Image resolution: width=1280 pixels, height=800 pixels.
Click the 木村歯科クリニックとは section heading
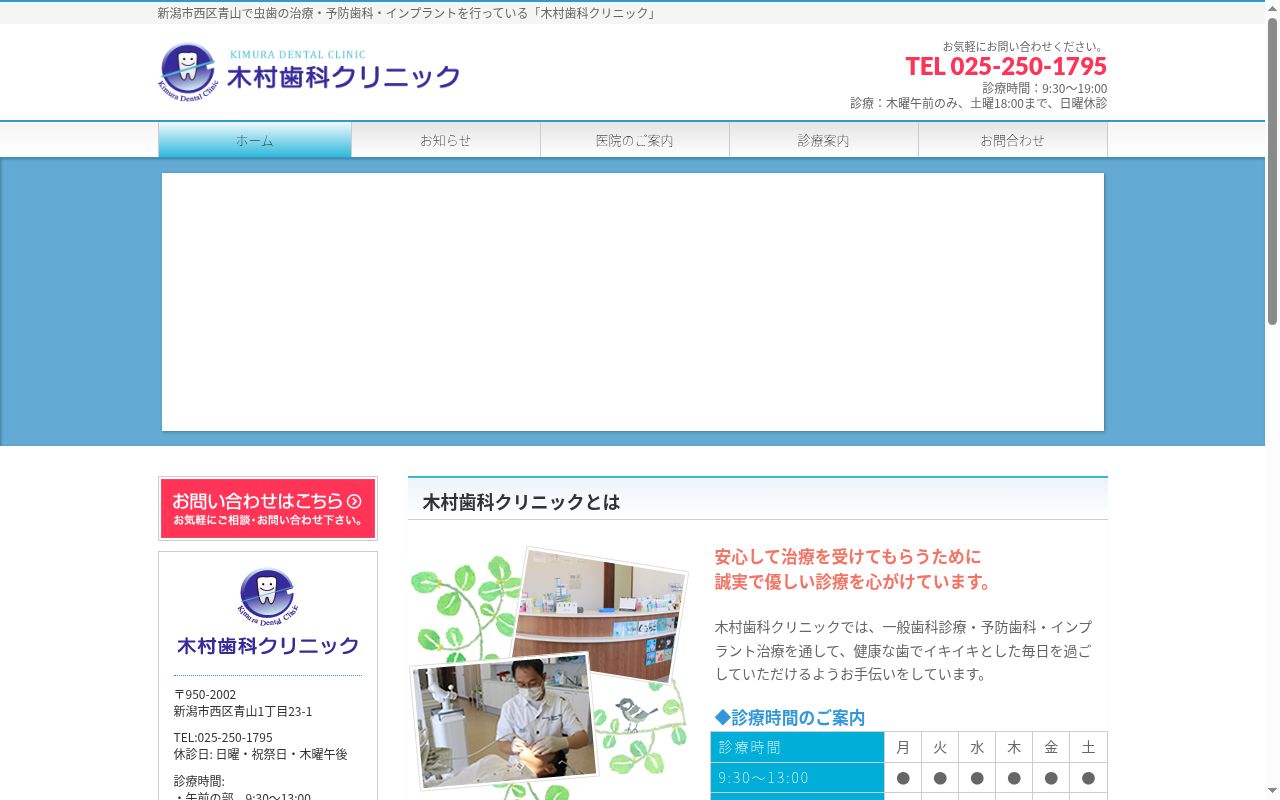[x=521, y=502]
